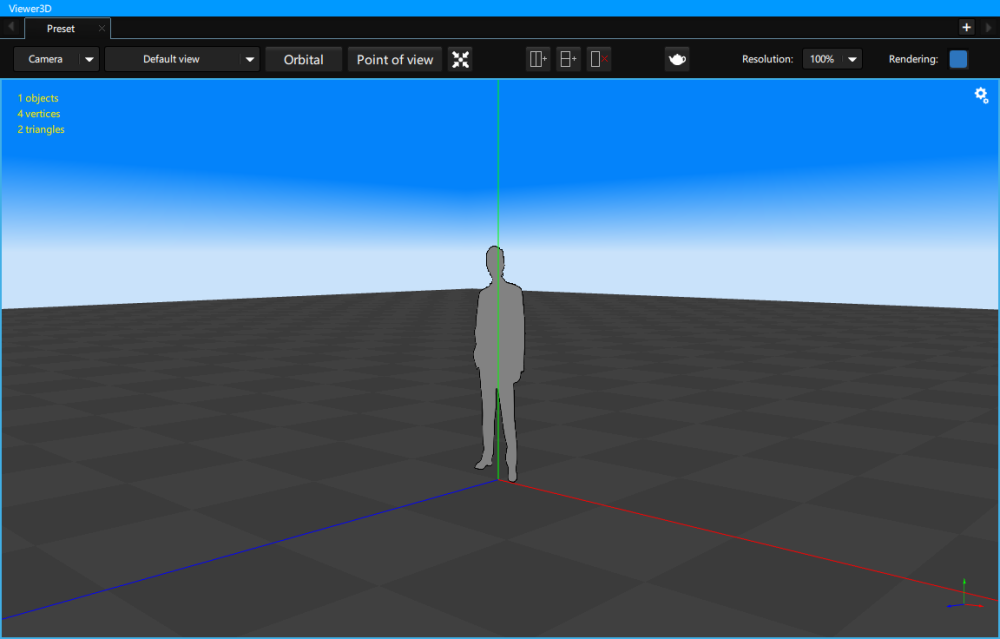Image resolution: width=1000 pixels, height=639 pixels.
Task: Enable Orbital navigation mode
Action: 303,59
